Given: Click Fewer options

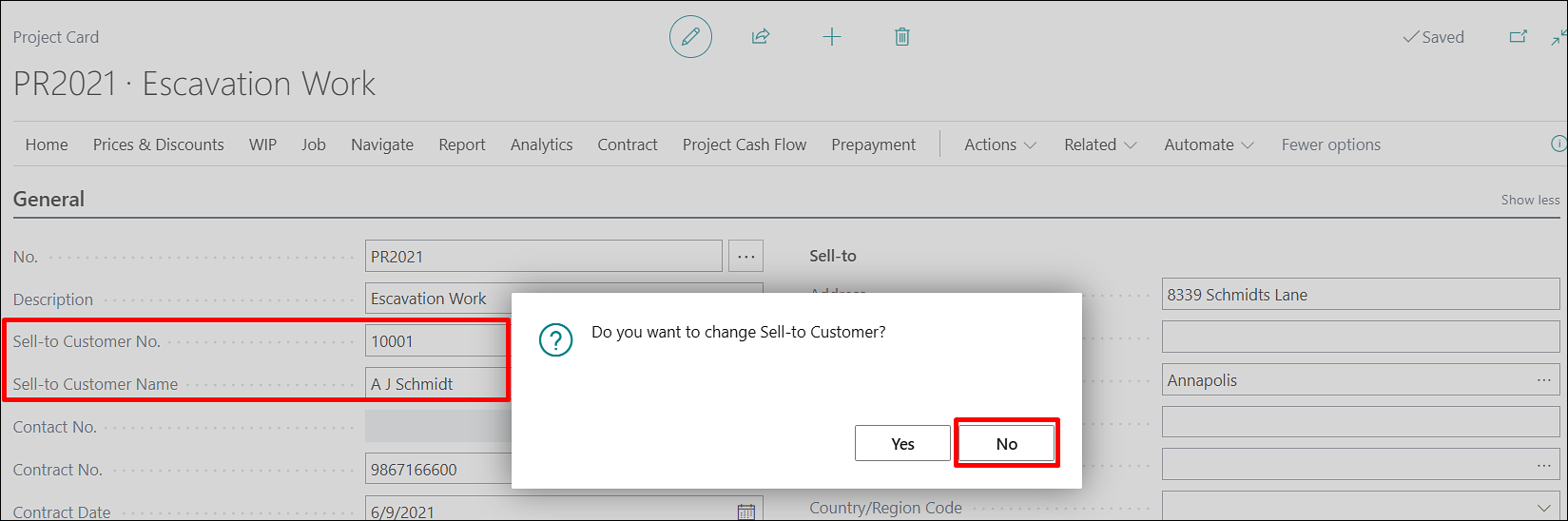Looking at the screenshot, I should 1331,145.
